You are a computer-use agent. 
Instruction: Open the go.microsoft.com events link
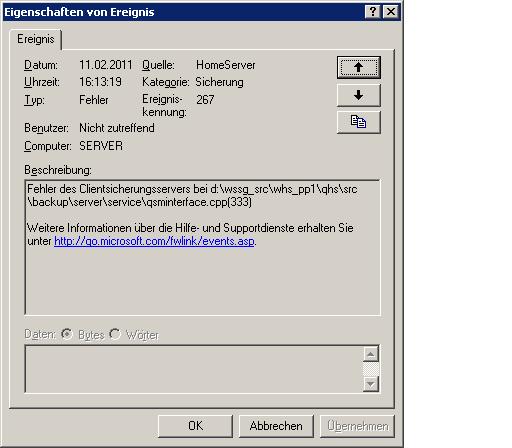[x=154, y=241]
